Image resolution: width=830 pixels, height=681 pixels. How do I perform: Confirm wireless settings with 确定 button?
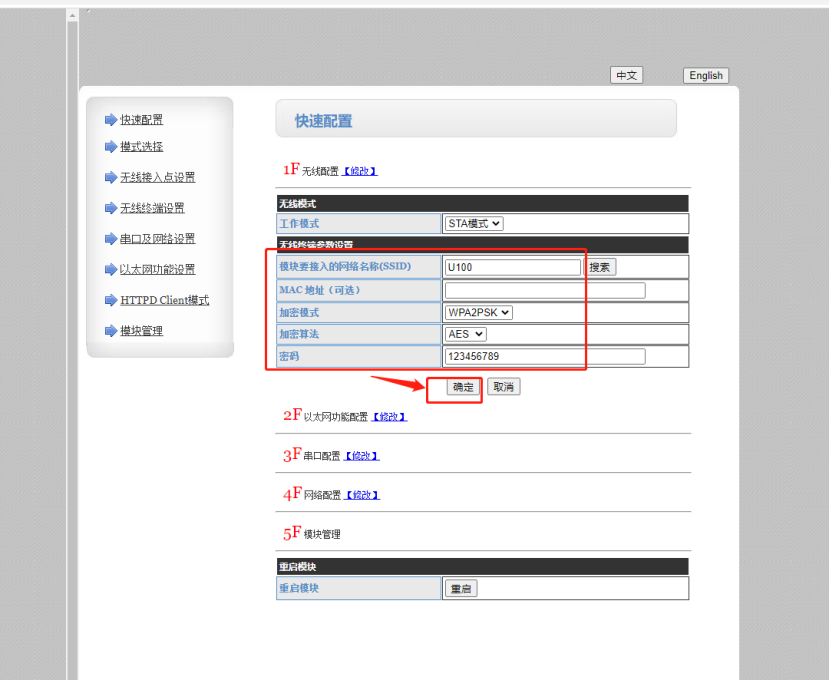[x=463, y=387]
